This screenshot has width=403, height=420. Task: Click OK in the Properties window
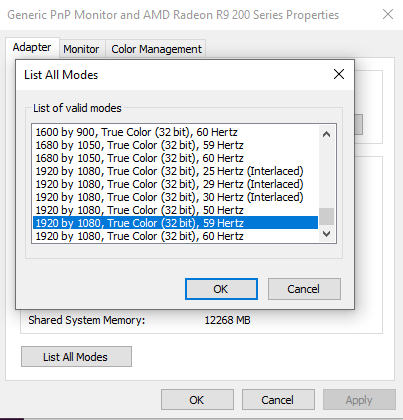pyautogui.click(x=197, y=400)
